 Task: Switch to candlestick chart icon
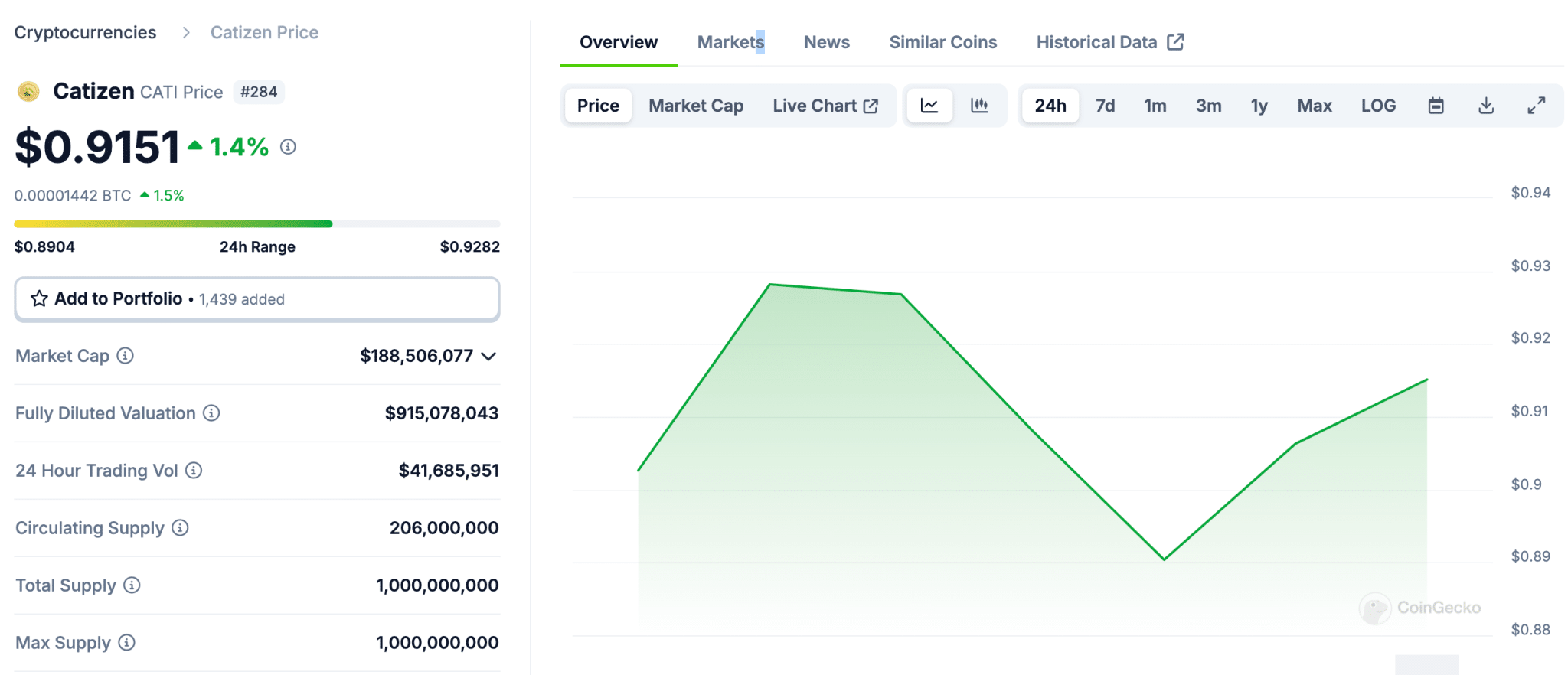[979, 106]
